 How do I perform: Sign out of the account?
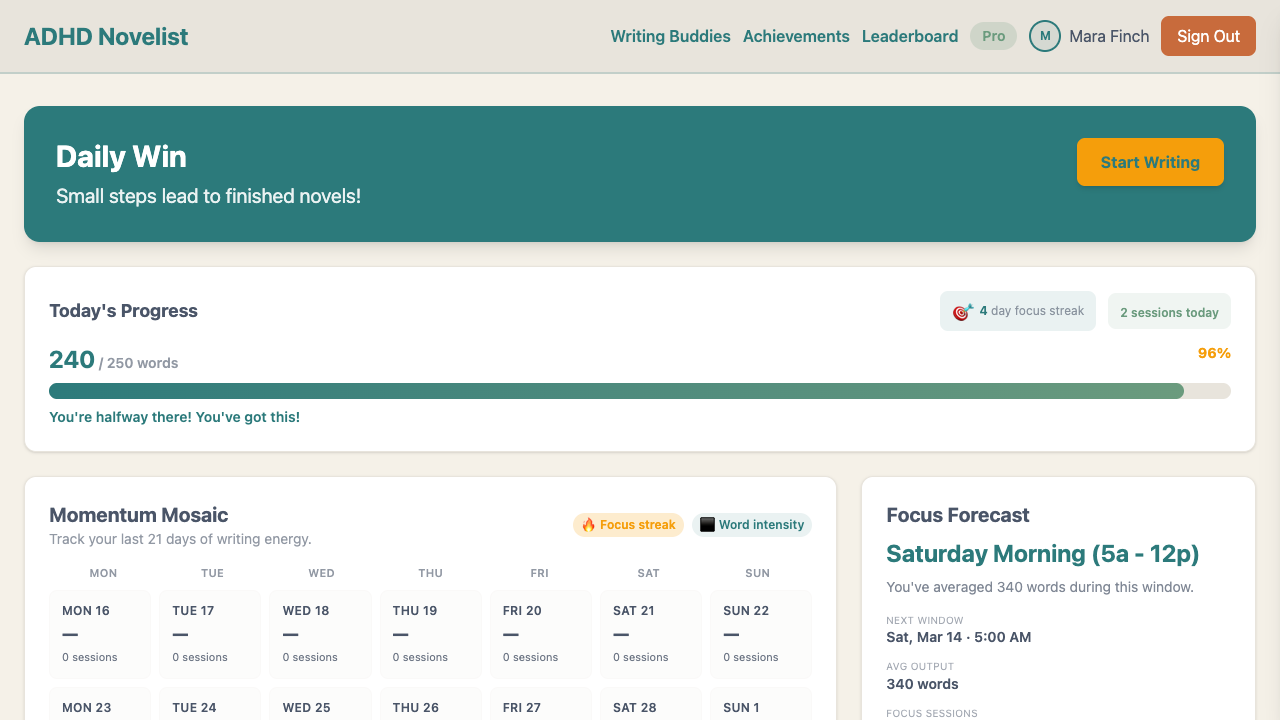coord(1208,36)
